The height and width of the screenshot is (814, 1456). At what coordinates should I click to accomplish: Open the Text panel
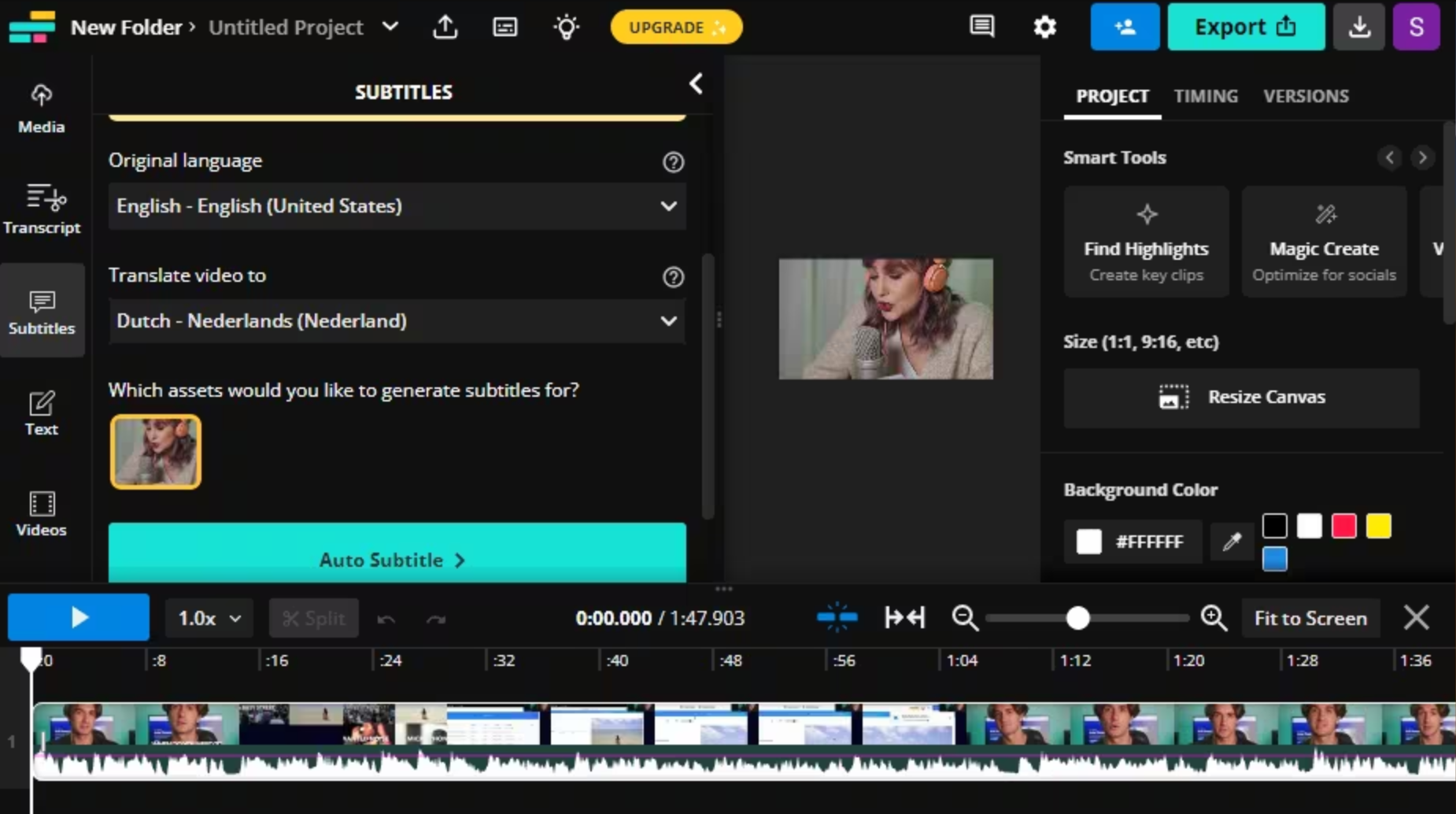click(x=41, y=412)
